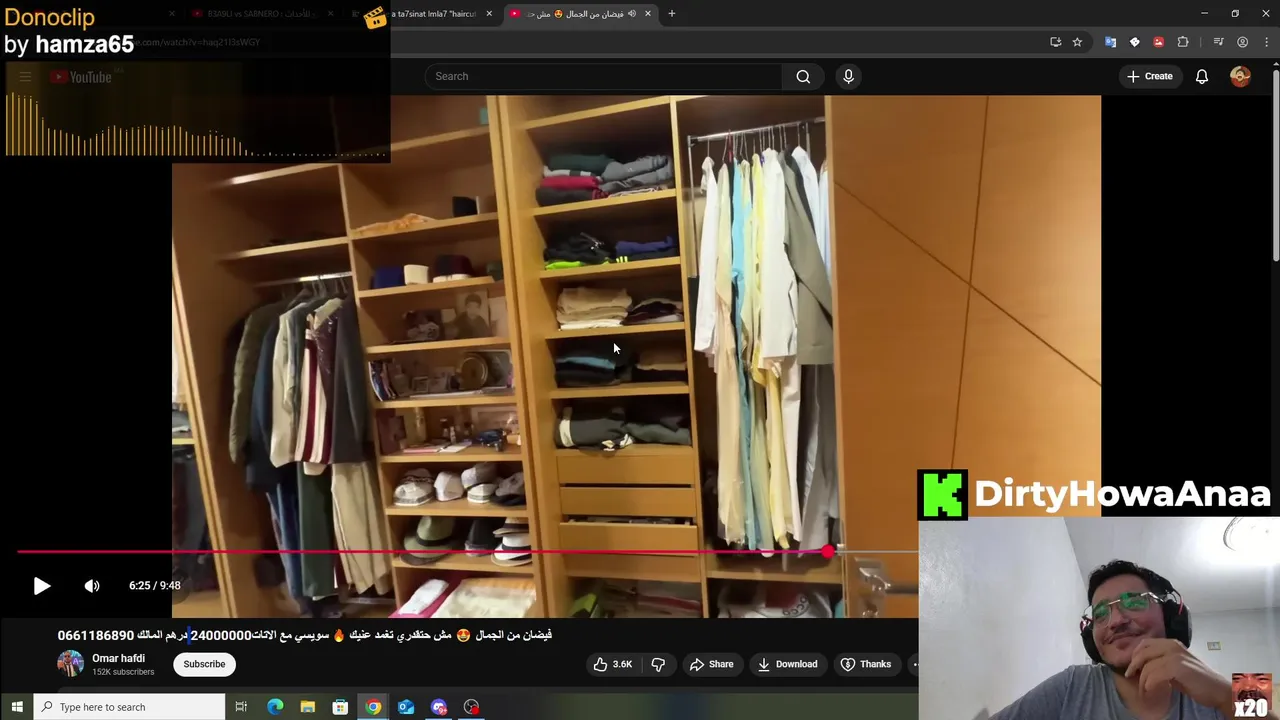This screenshot has height=720, width=1280.
Task: Open Outlook from taskbar
Action: (x=406, y=707)
